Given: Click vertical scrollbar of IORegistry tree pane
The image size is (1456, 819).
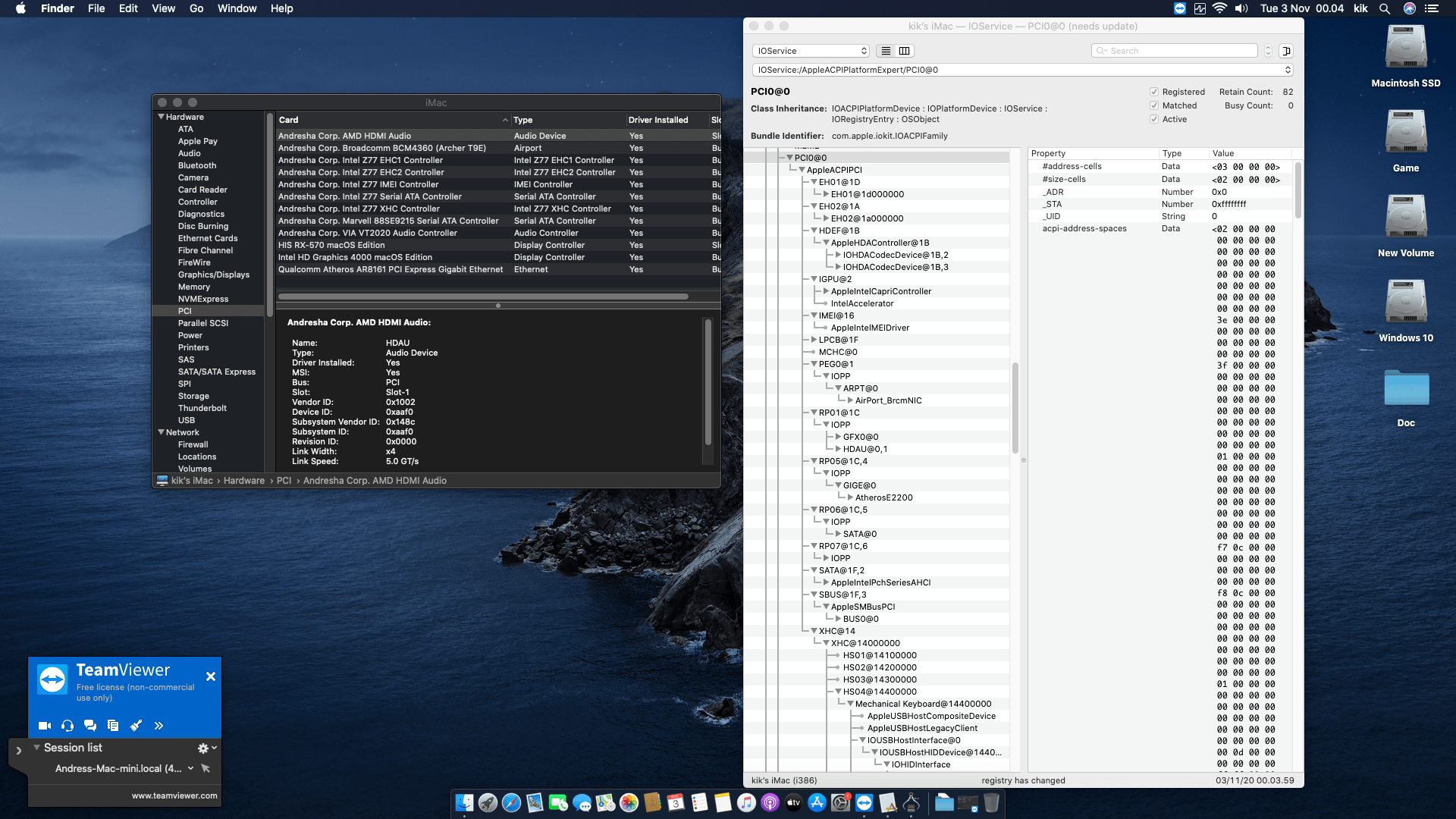Looking at the screenshot, I should [1015, 408].
